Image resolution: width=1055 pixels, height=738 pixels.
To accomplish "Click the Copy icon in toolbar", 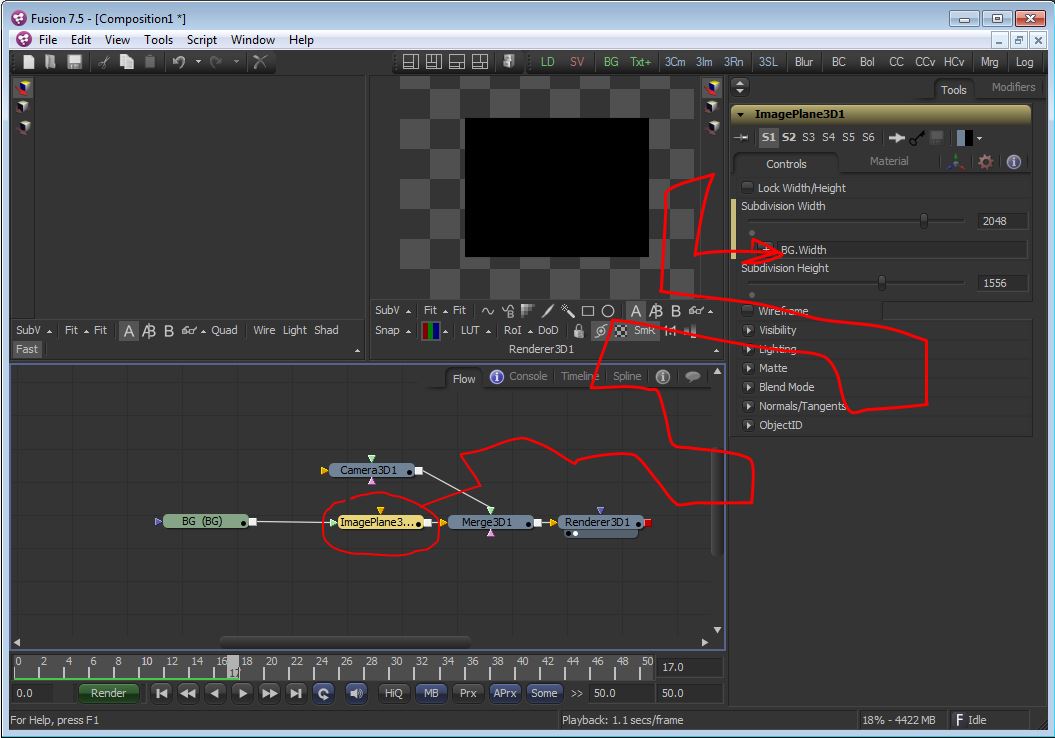I will [126, 62].
